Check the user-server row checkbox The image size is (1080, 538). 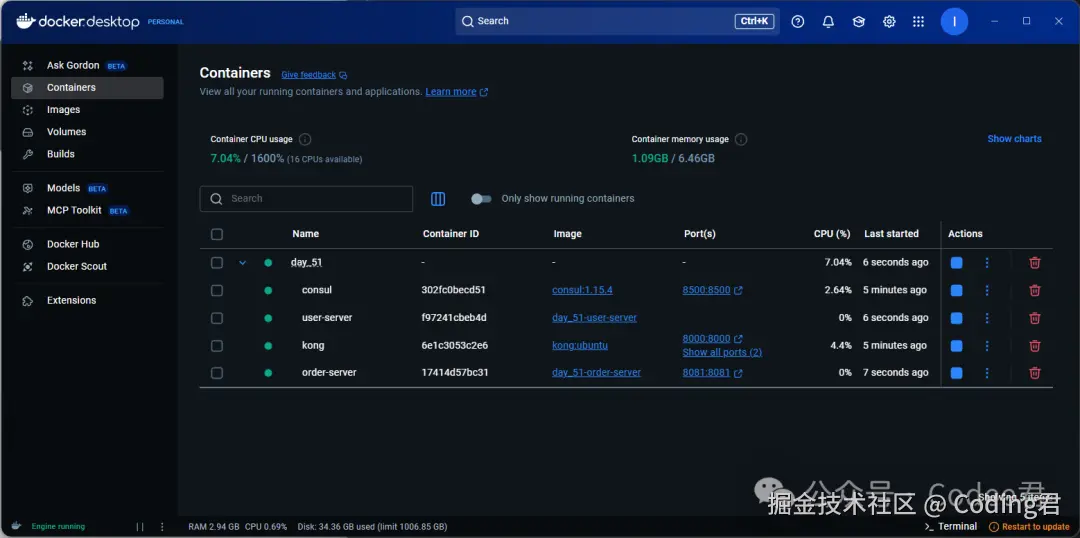[x=217, y=318]
